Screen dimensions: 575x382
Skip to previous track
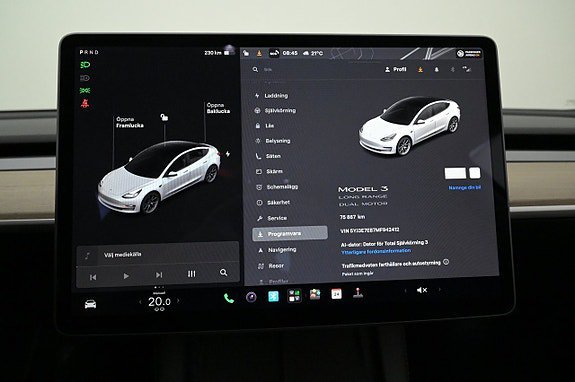pyautogui.click(x=93, y=278)
